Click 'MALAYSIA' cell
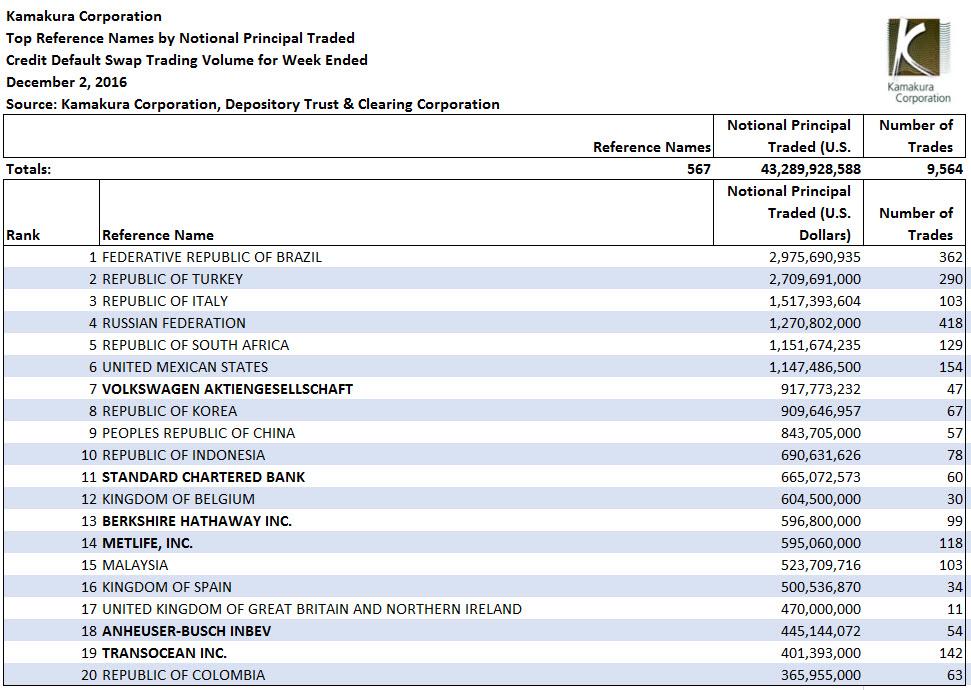The image size is (971, 690). point(135,565)
